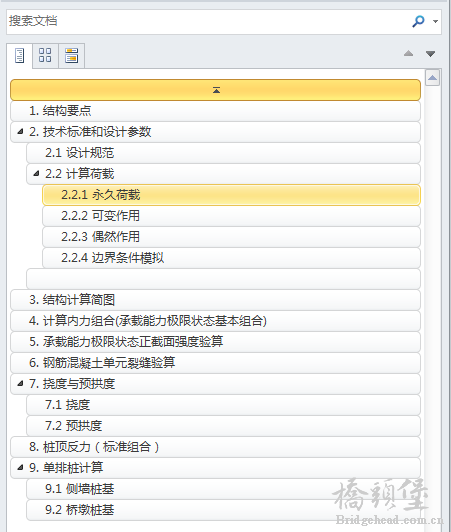Select heading 6. 钢筋混凝土单元裂缝验算
The image size is (451, 532).
pos(215,363)
